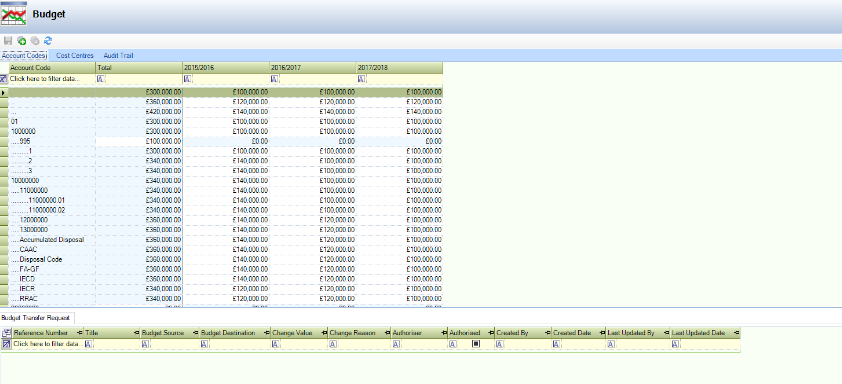Select the Disposal Code row
This screenshot has height=384, width=842.
click(x=52, y=259)
